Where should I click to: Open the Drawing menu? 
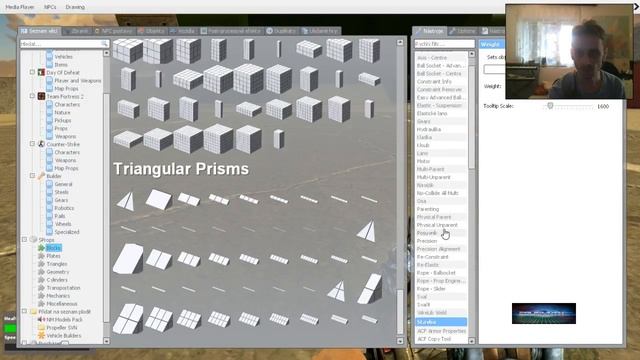[x=75, y=7]
